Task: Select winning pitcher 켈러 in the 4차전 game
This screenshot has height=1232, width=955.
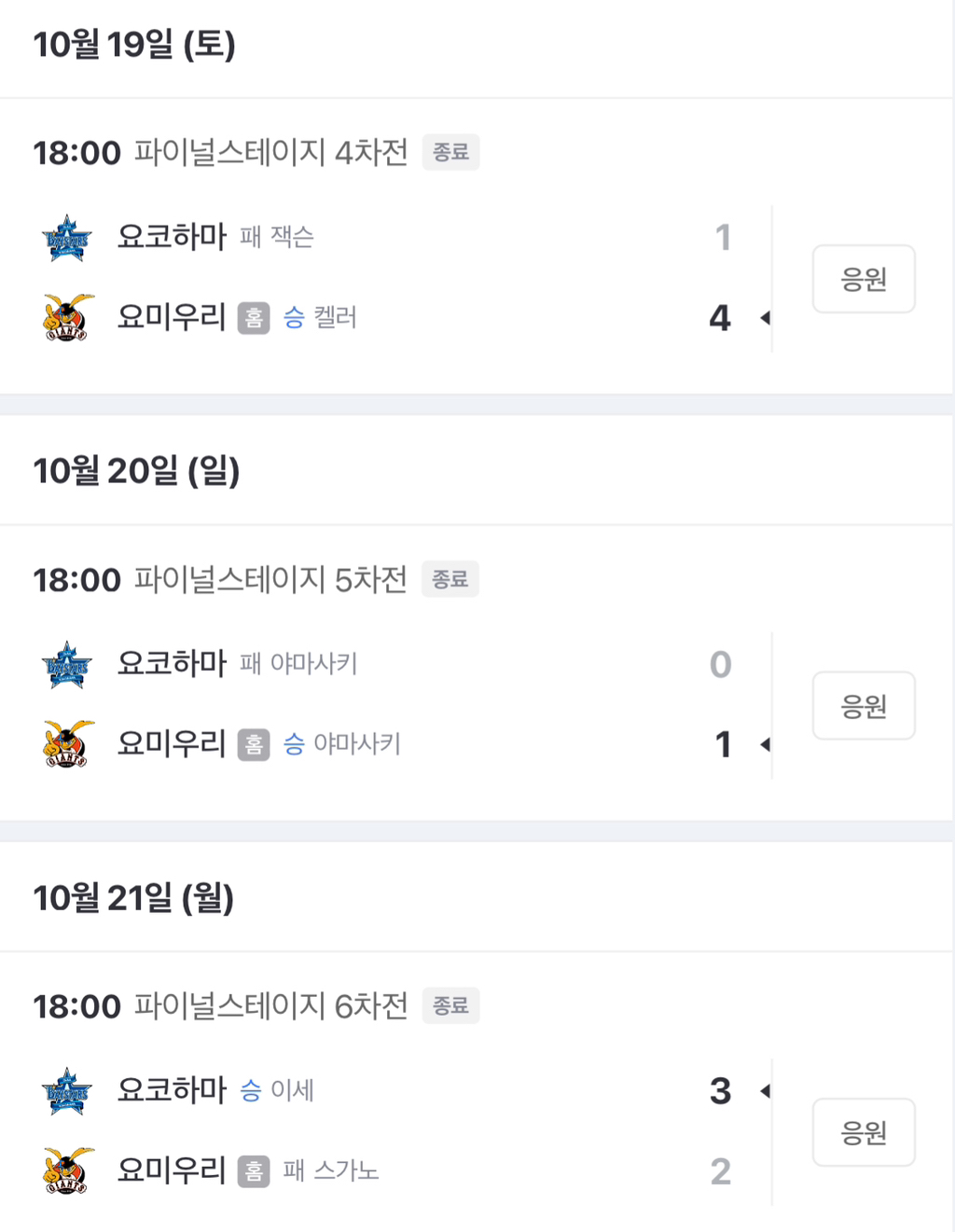Action: point(335,318)
